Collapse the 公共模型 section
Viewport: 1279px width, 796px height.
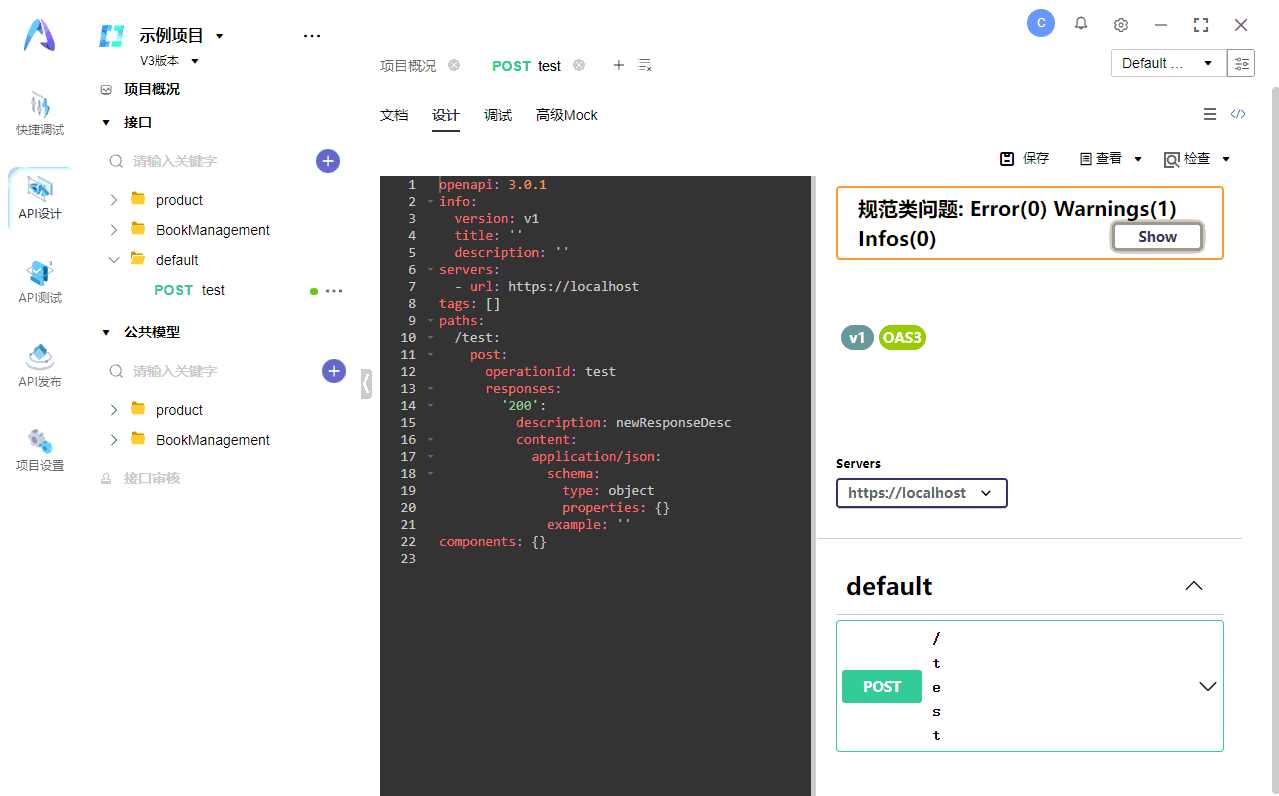106,333
